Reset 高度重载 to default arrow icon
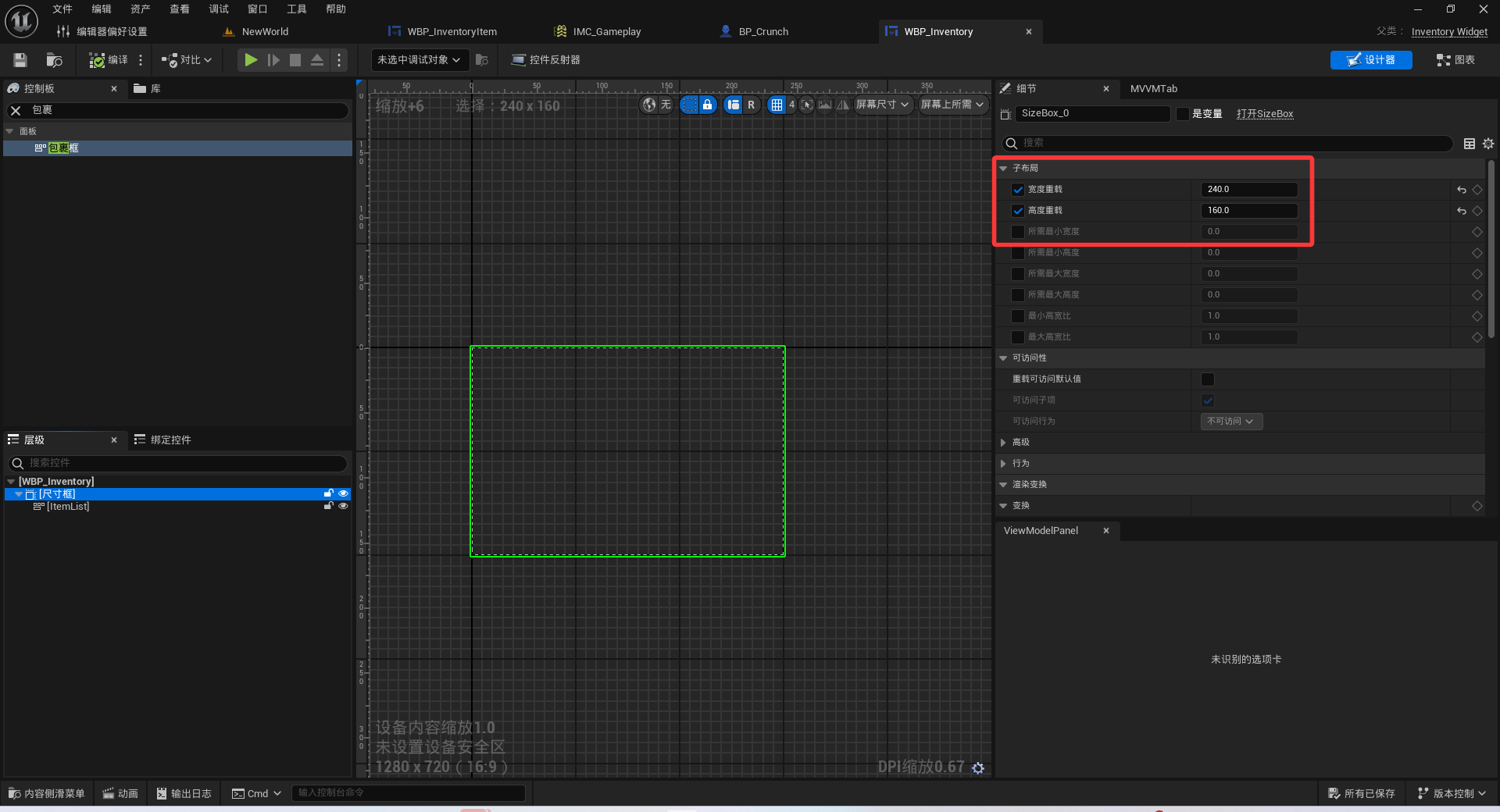The width and height of the screenshot is (1500, 812). tap(1462, 211)
